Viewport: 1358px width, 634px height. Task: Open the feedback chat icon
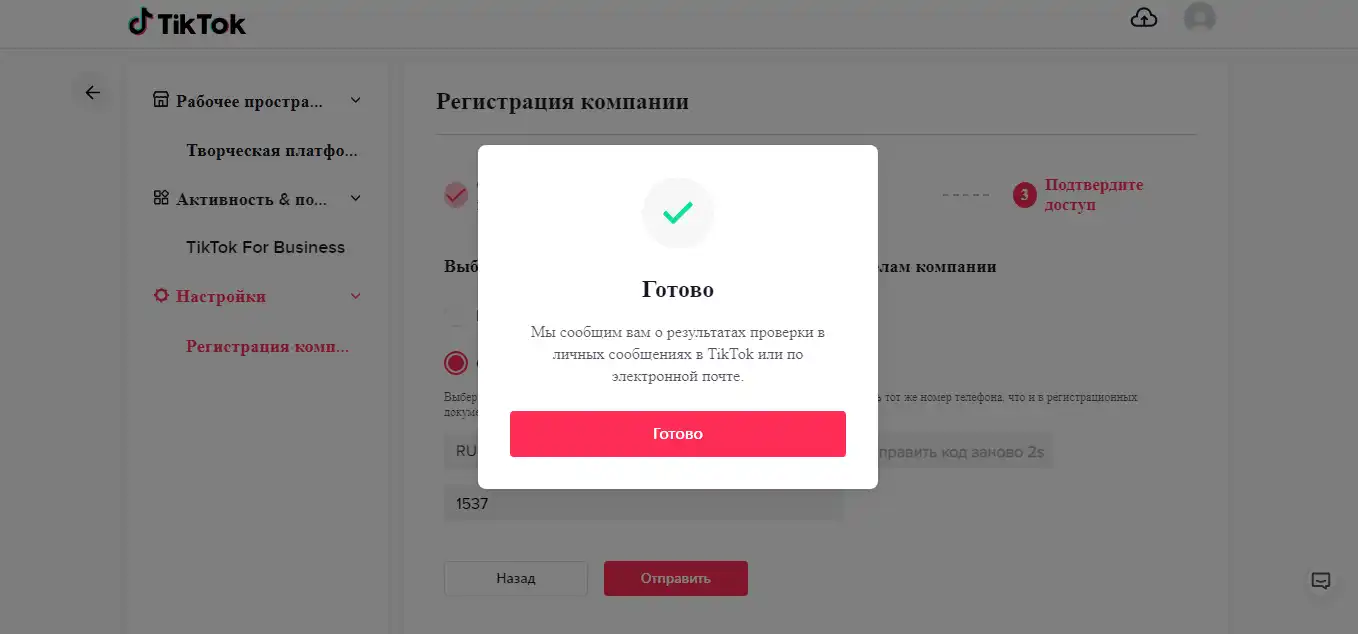pos(1320,581)
